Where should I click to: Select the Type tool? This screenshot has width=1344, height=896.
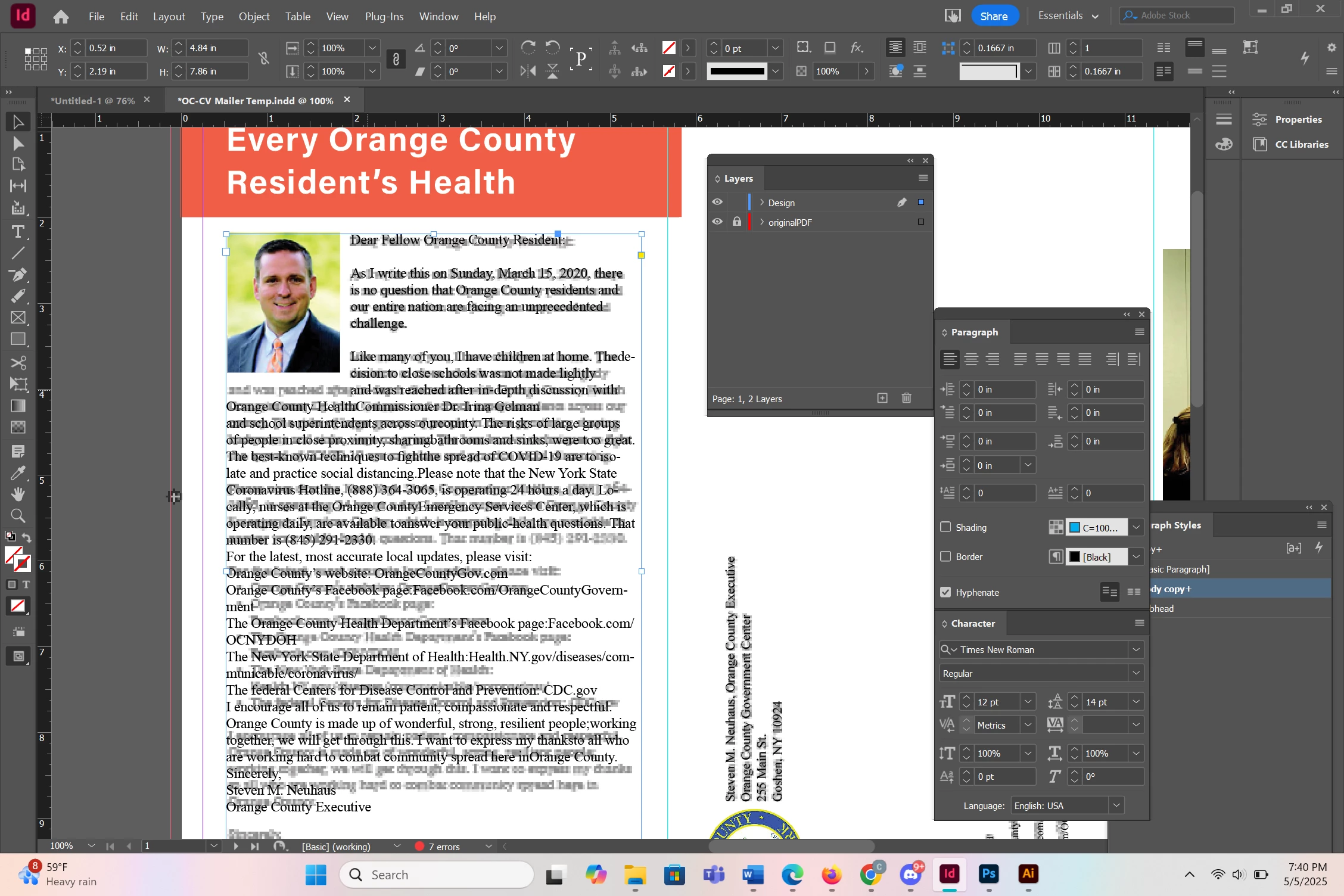point(18,231)
